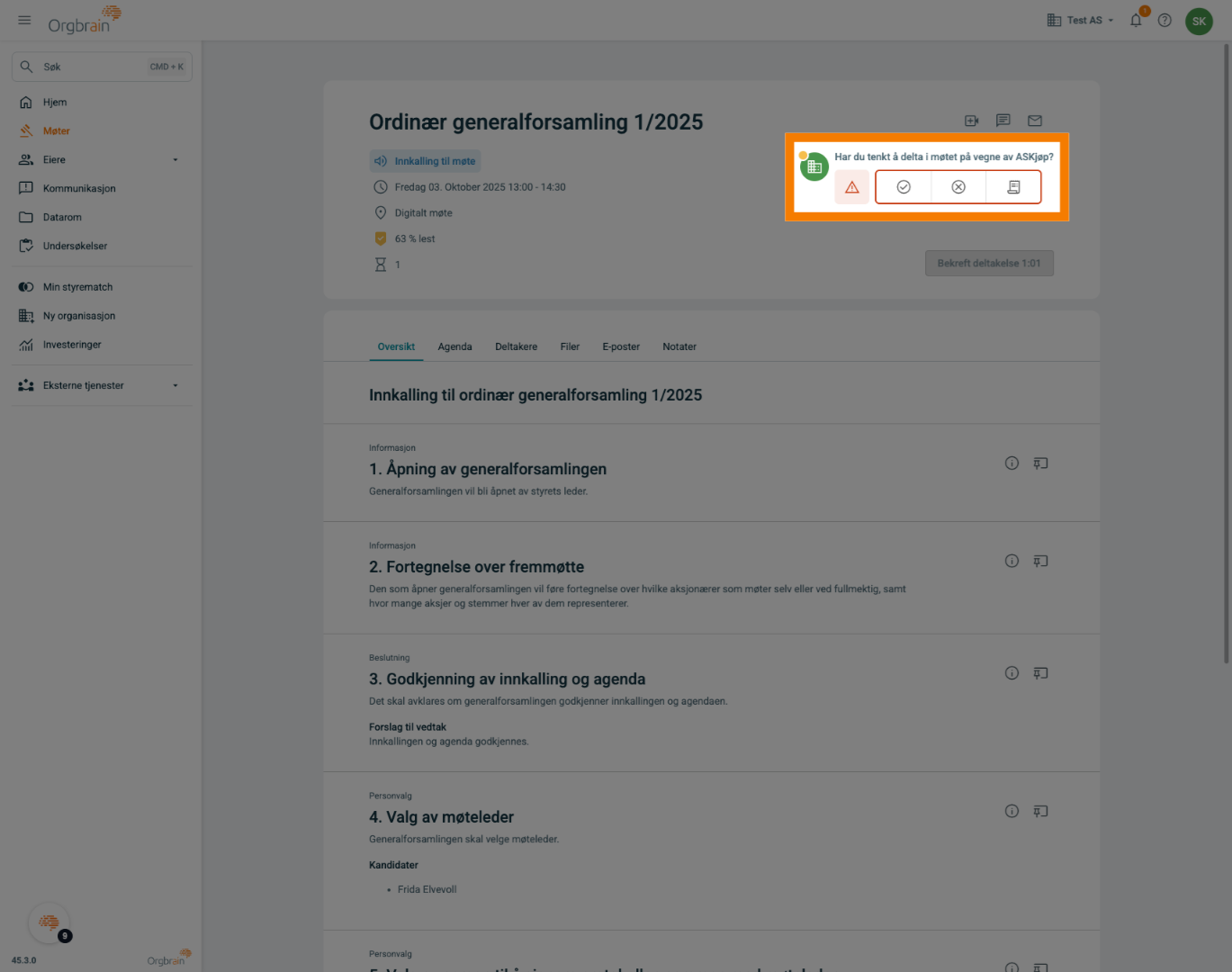Click the red warning triangle icon
Viewport: 1232px width, 972px height.
click(x=851, y=187)
